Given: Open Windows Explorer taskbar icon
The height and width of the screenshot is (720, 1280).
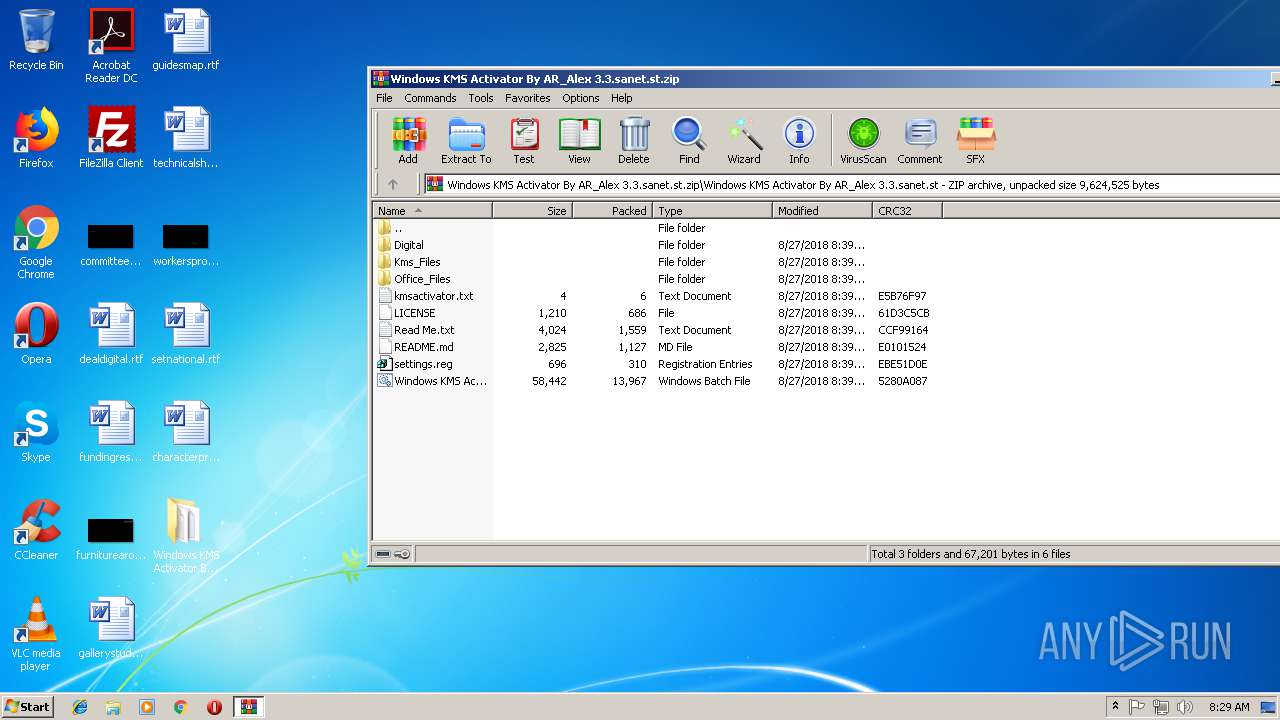Looking at the screenshot, I should pyautogui.click(x=113, y=707).
